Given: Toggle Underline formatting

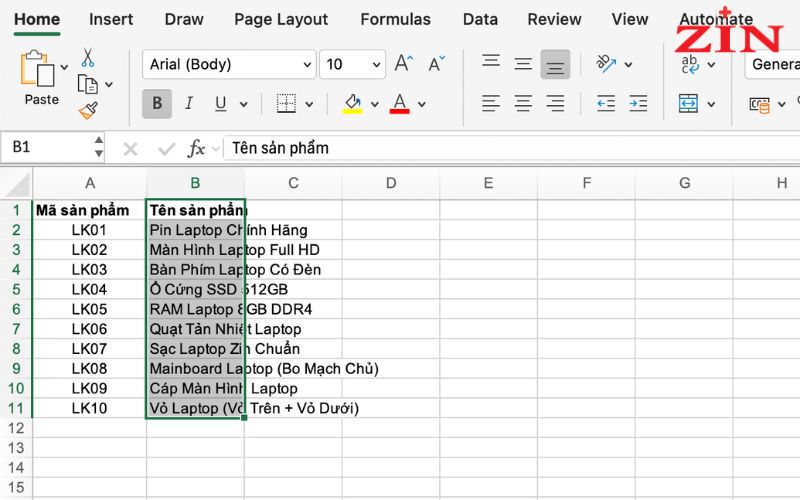Looking at the screenshot, I should pos(220,104).
